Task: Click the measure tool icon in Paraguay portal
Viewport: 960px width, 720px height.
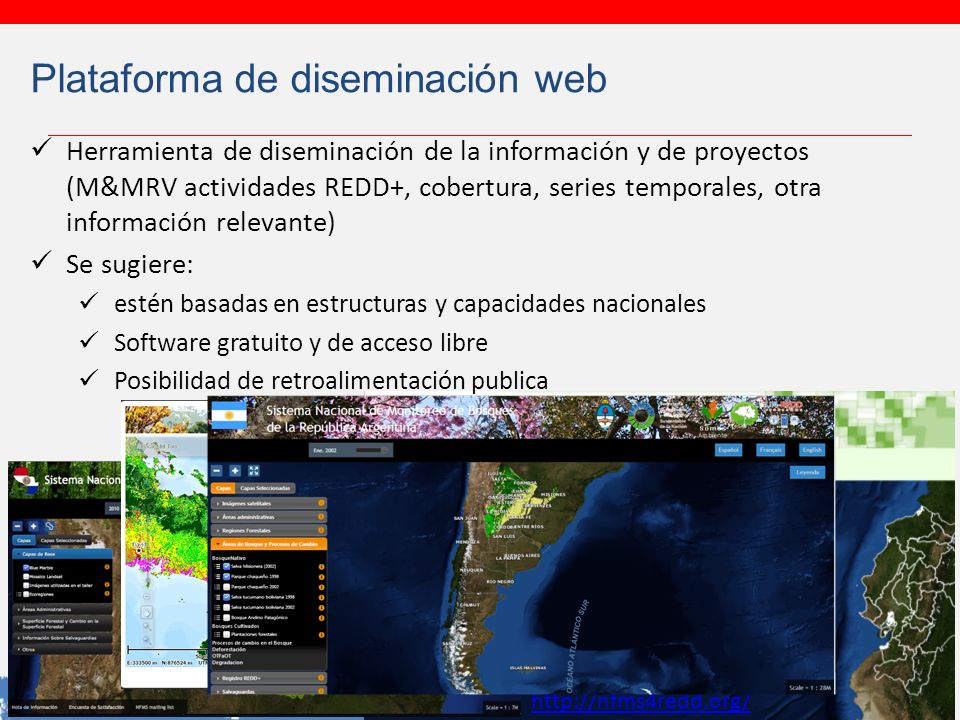Action: point(49,526)
